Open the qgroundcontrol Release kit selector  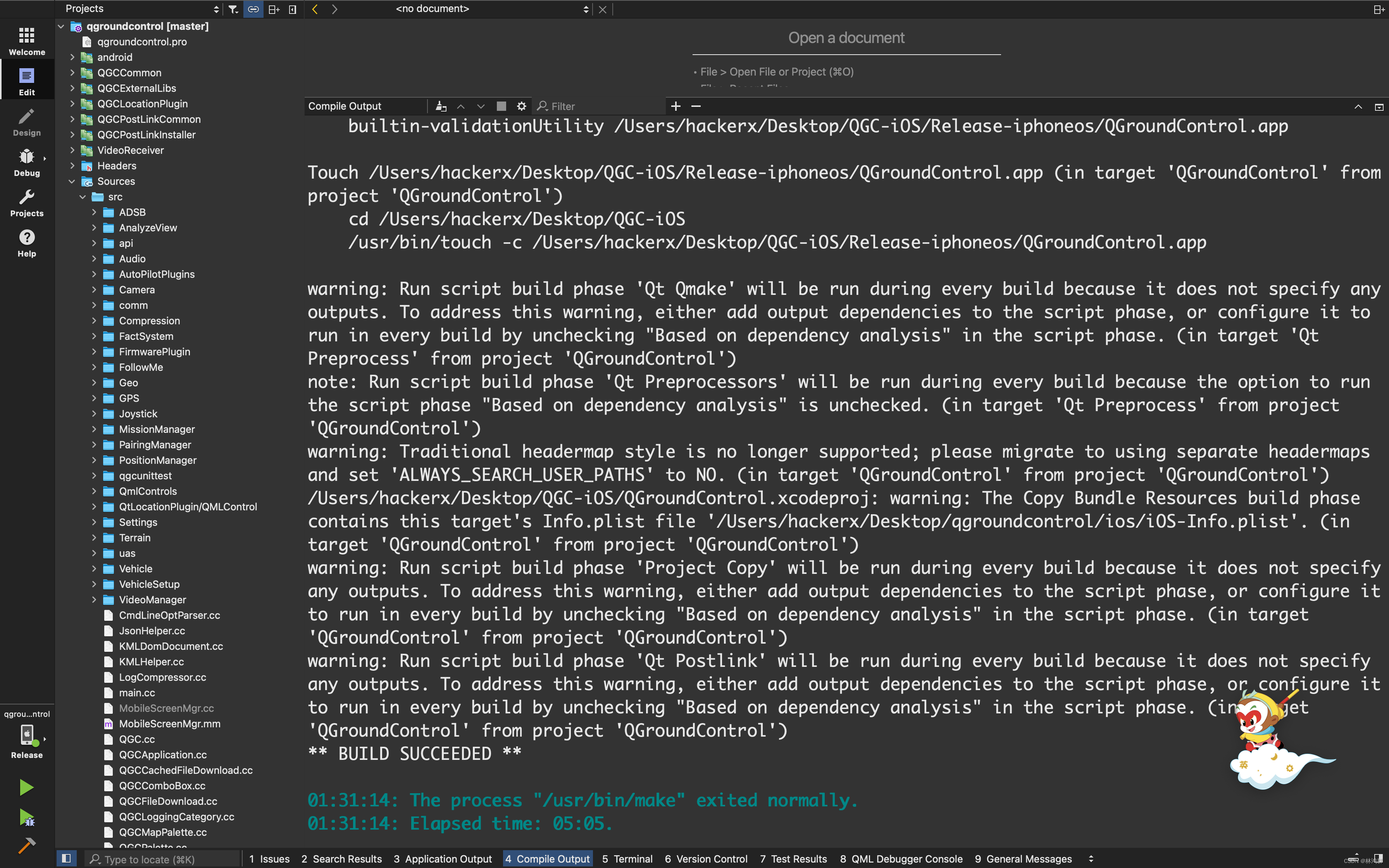pyautogui.click(x=26, y=735)
